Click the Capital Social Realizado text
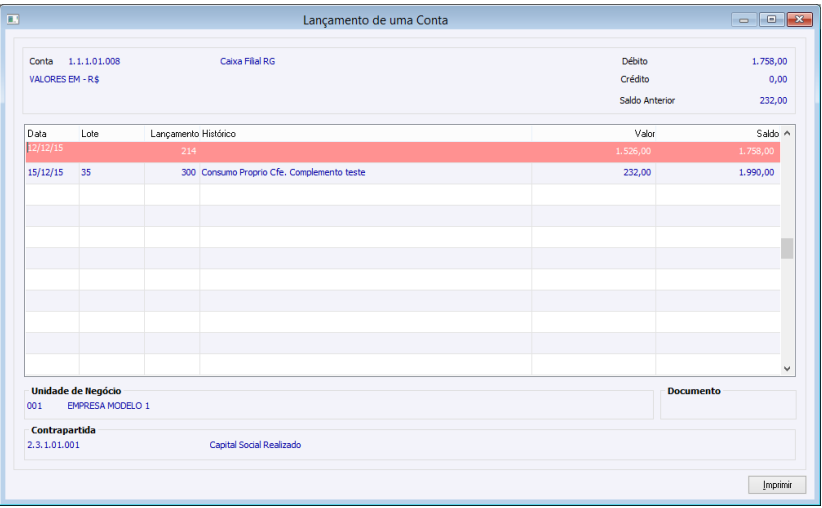 tap(255, 445)
